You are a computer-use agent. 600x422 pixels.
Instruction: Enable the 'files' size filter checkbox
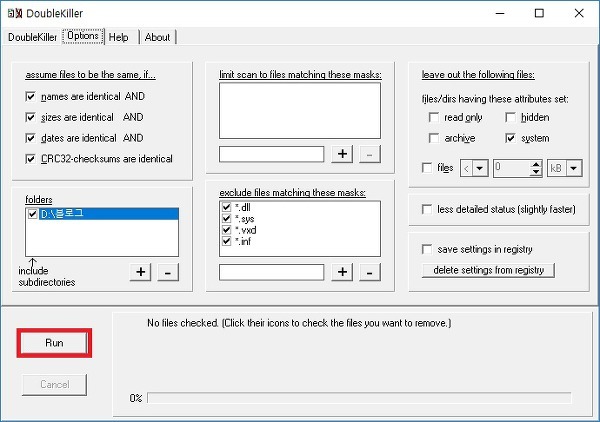coord(427,168)
